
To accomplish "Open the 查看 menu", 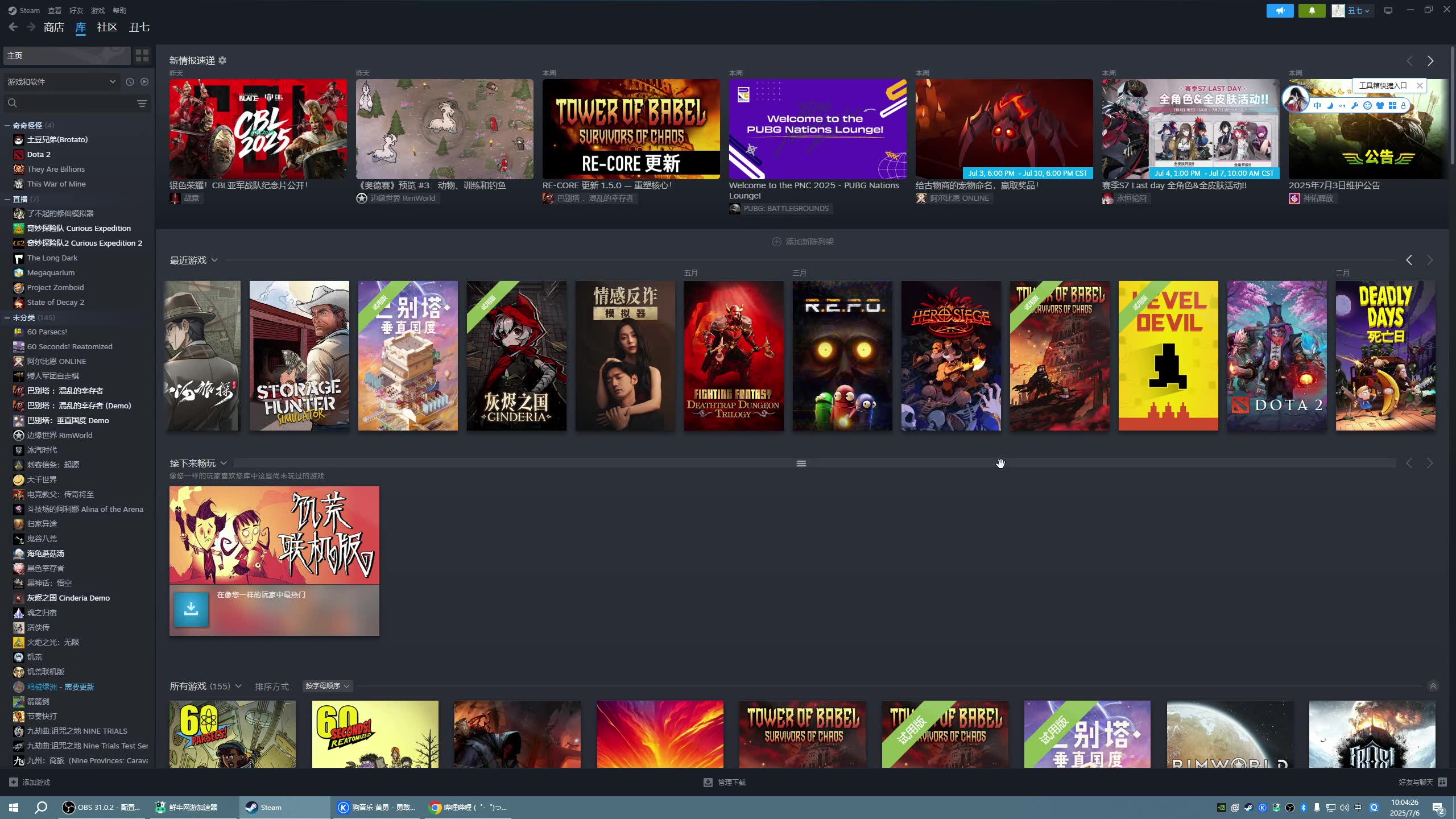I will 55,10.
